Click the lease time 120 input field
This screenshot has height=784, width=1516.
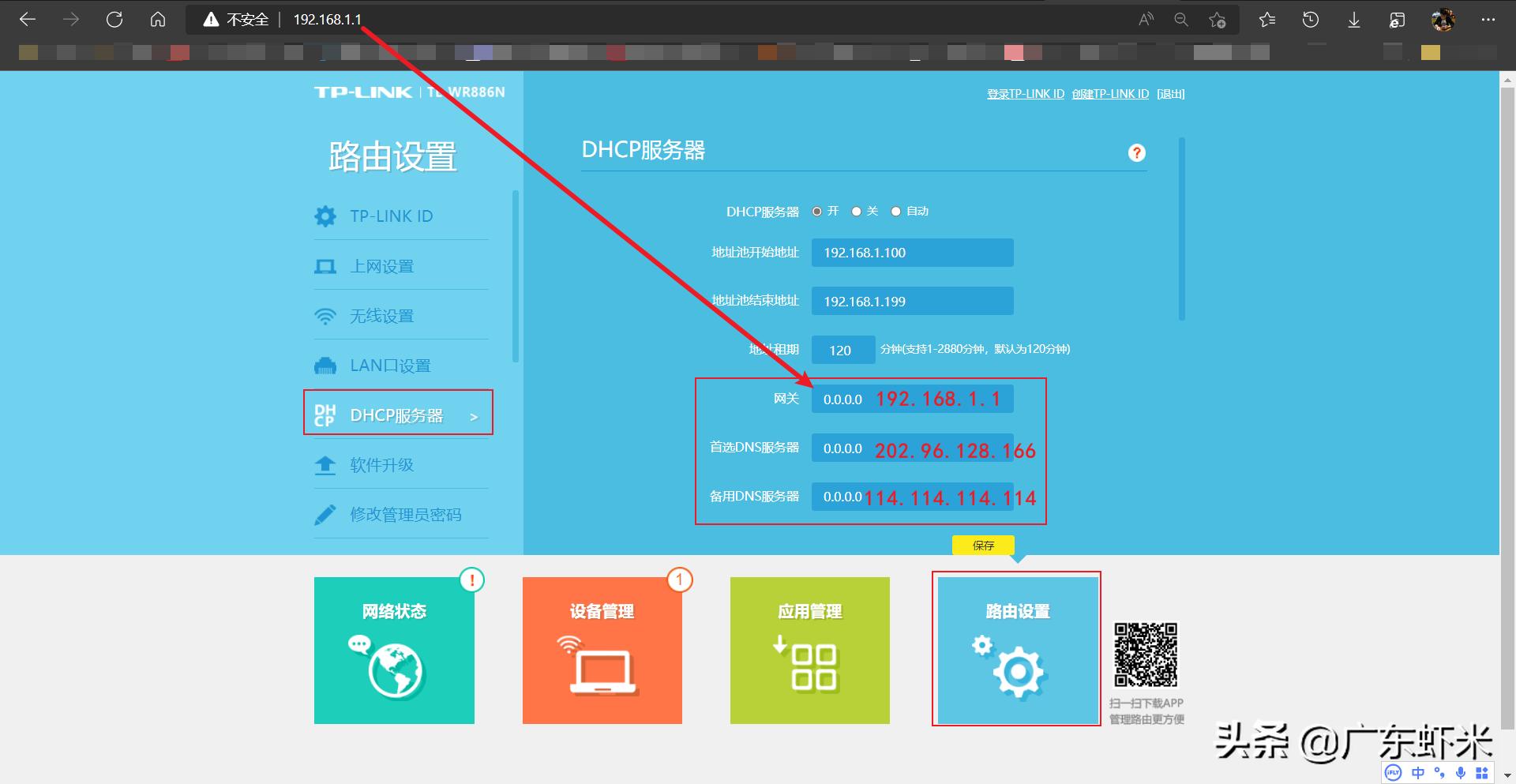(842, 349)
